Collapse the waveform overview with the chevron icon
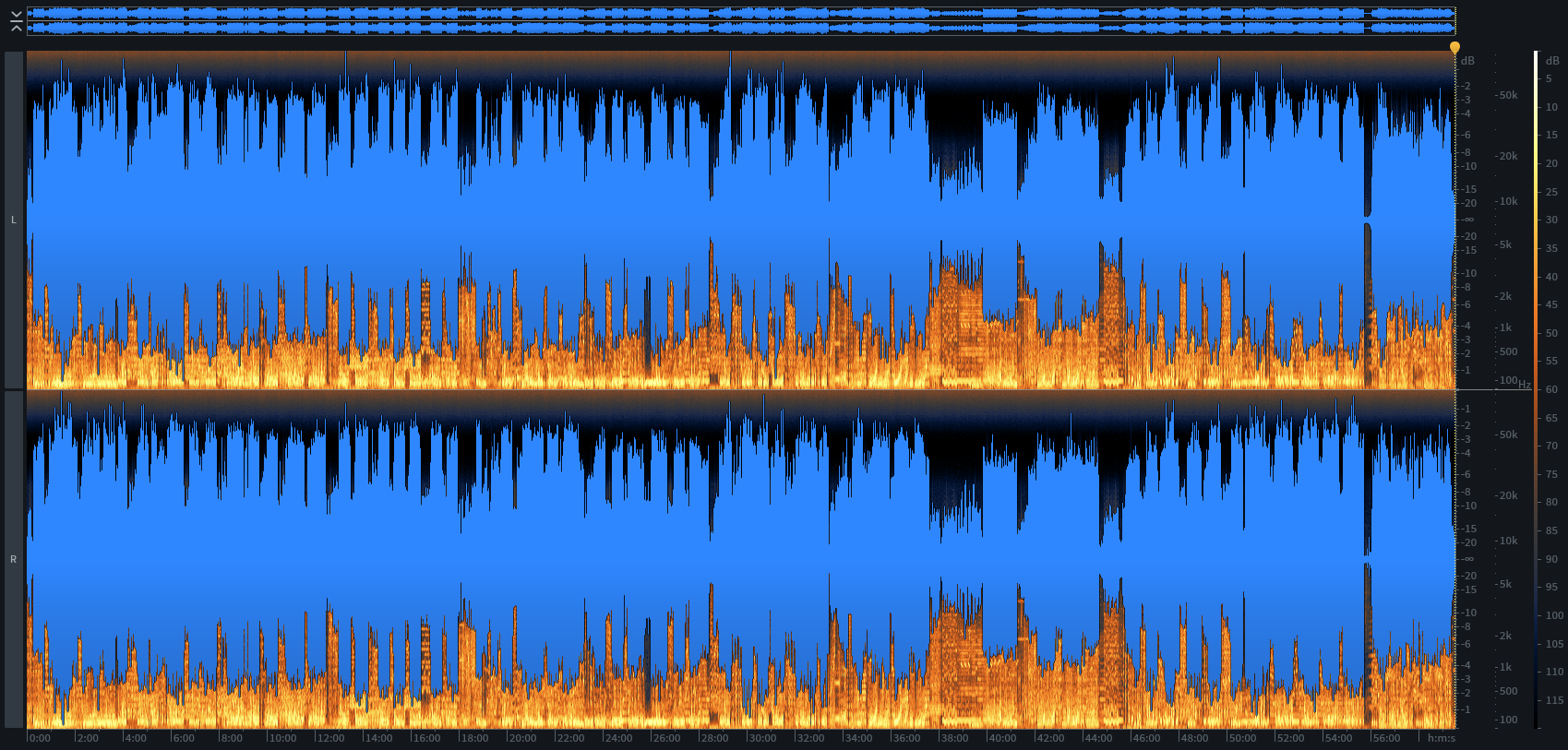The width and height of the screenshot is (1568, 750). [x=16, y=22]
